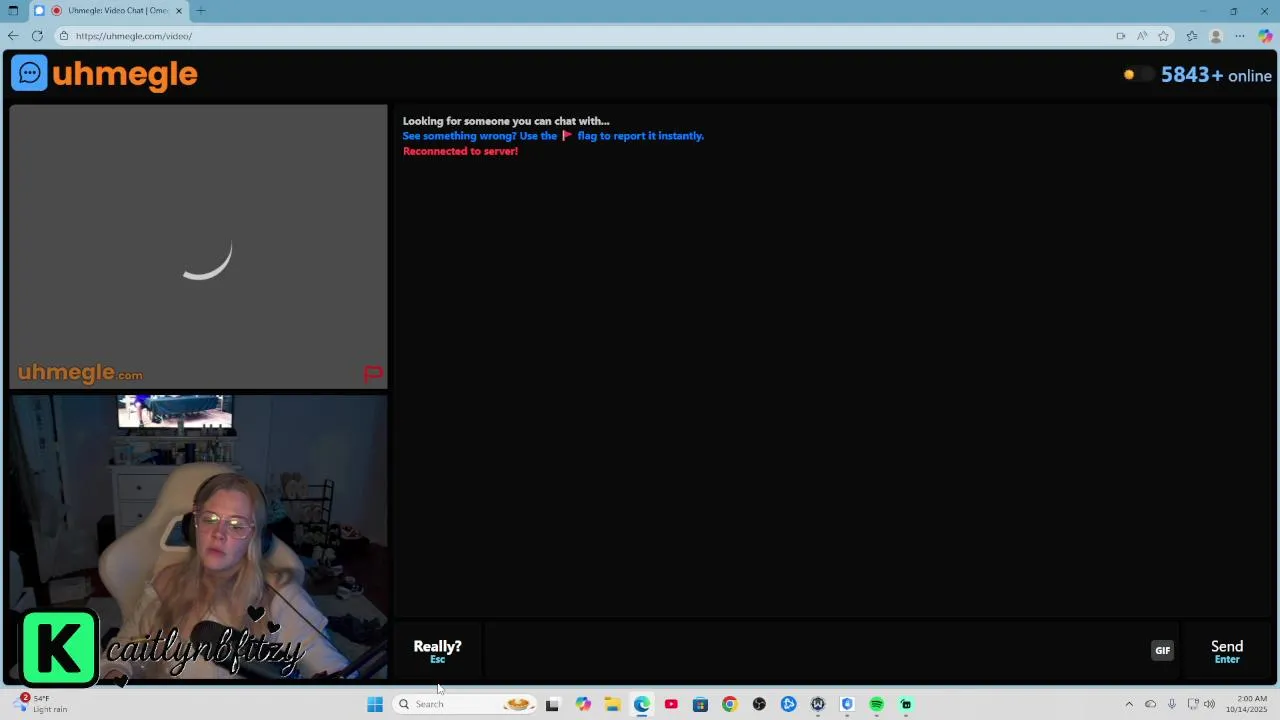Open Google Chrome from the taskbar
1280x720 pixels.
pyautogui.click(x=729, y=704)
